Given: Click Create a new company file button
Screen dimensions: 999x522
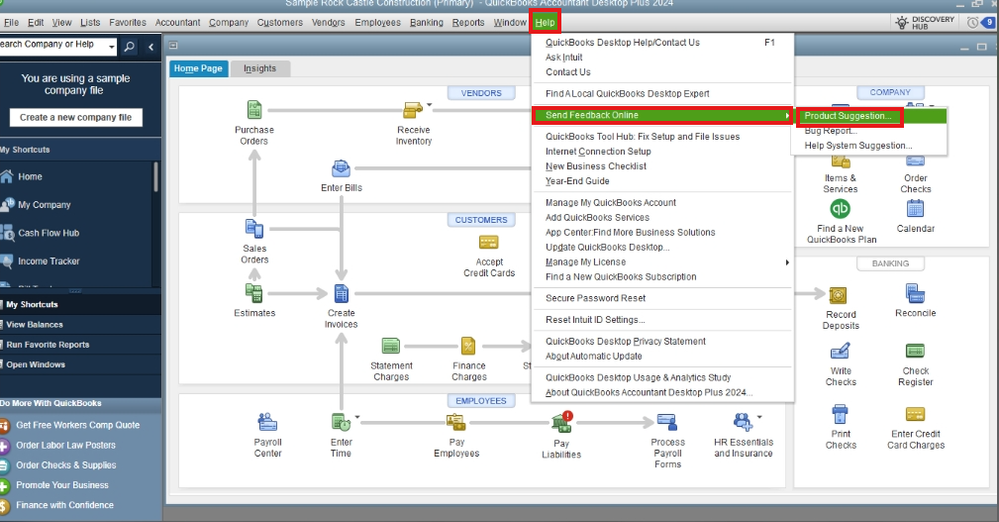Looking at the screenshot, I should click(x=76, y=117).
